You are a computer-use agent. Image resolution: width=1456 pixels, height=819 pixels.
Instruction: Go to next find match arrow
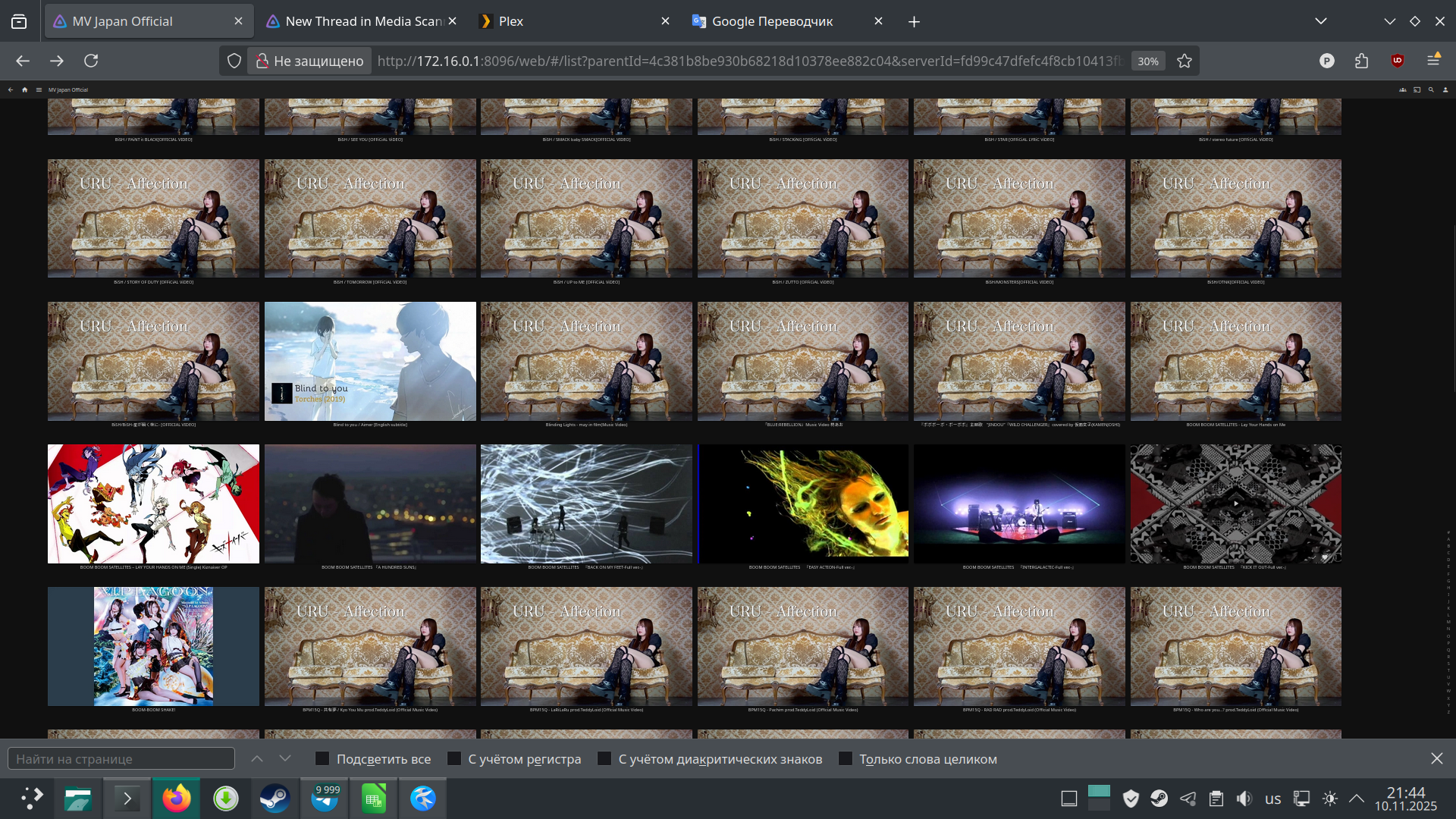coord(285,759)
